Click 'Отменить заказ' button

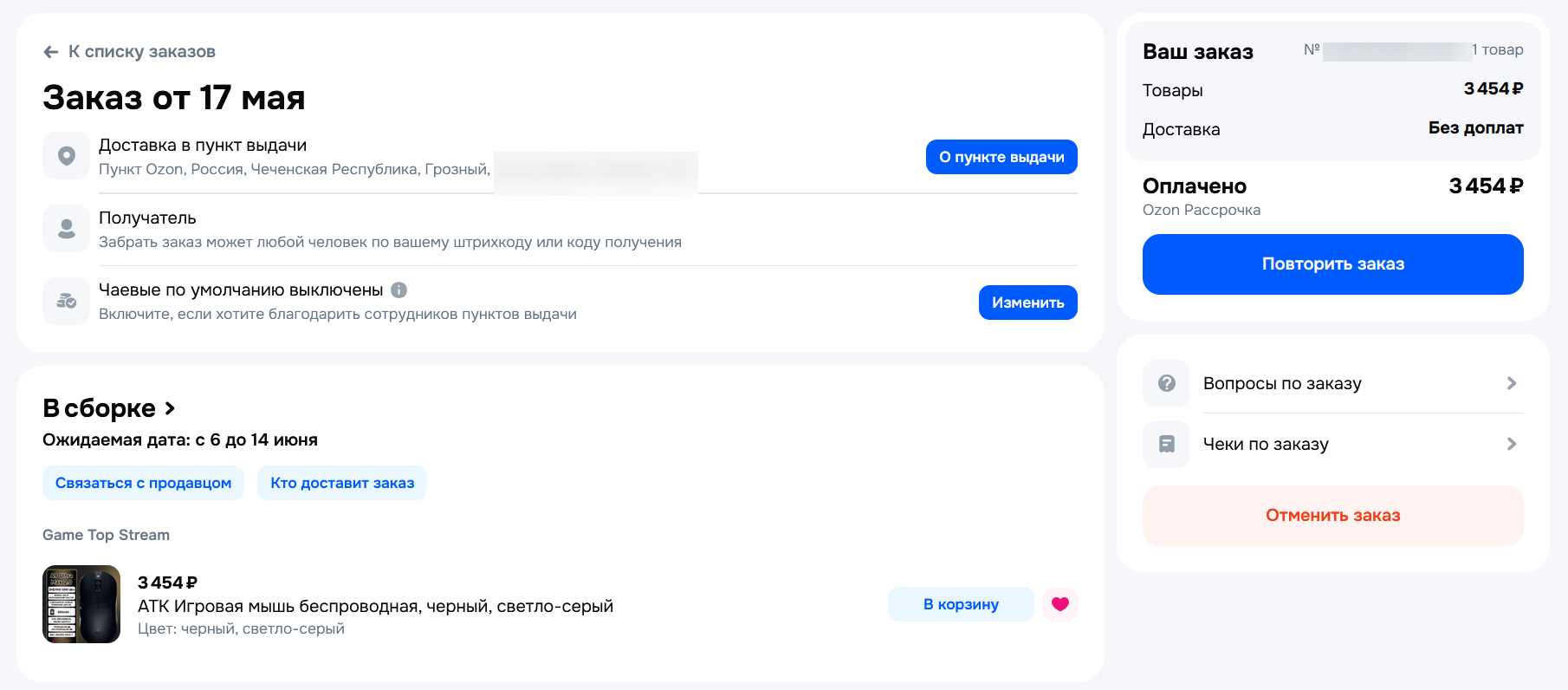[1332, 516]
